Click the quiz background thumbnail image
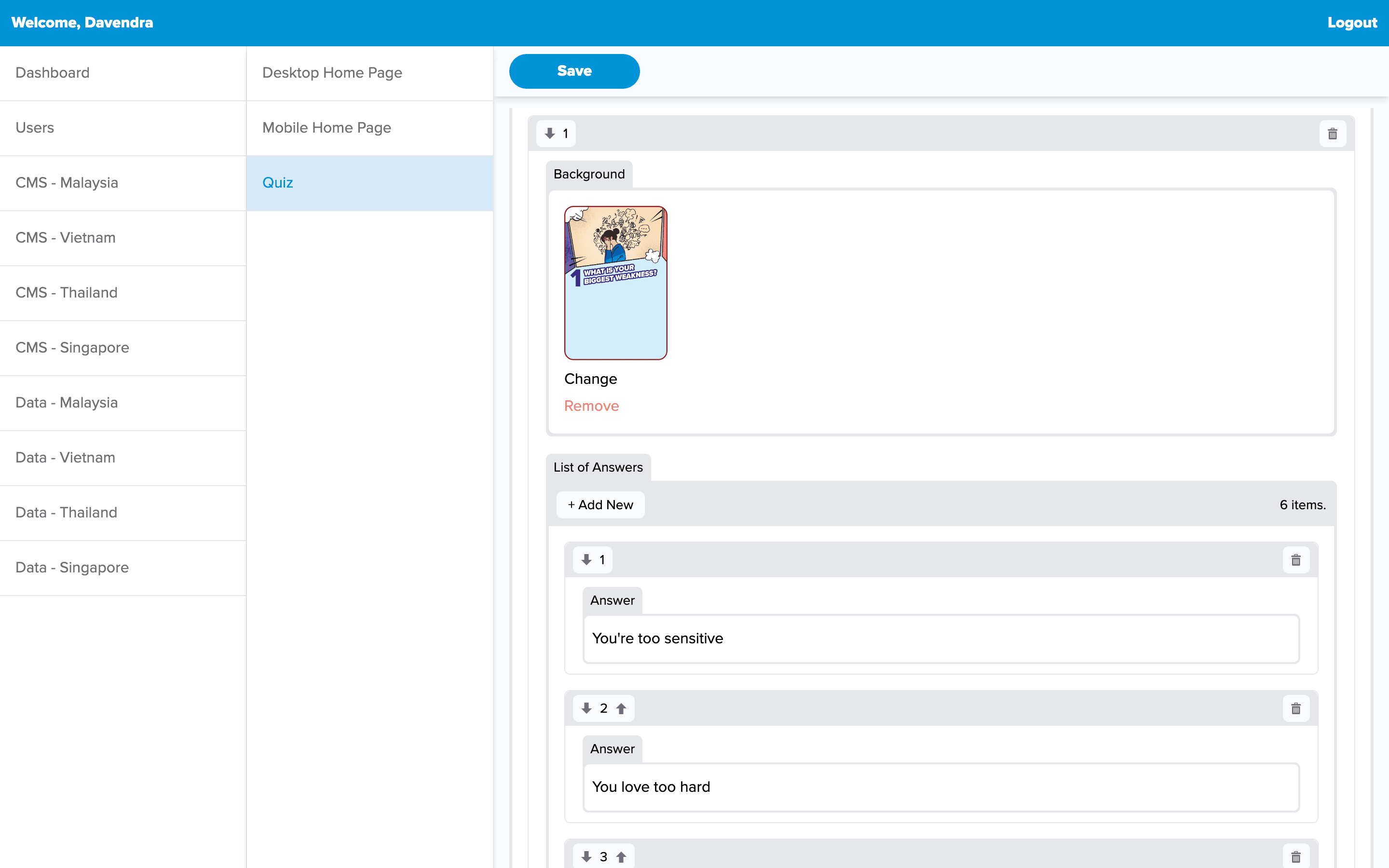The width and height of the screenshot is (1389, 868). (x=615, y=283)
